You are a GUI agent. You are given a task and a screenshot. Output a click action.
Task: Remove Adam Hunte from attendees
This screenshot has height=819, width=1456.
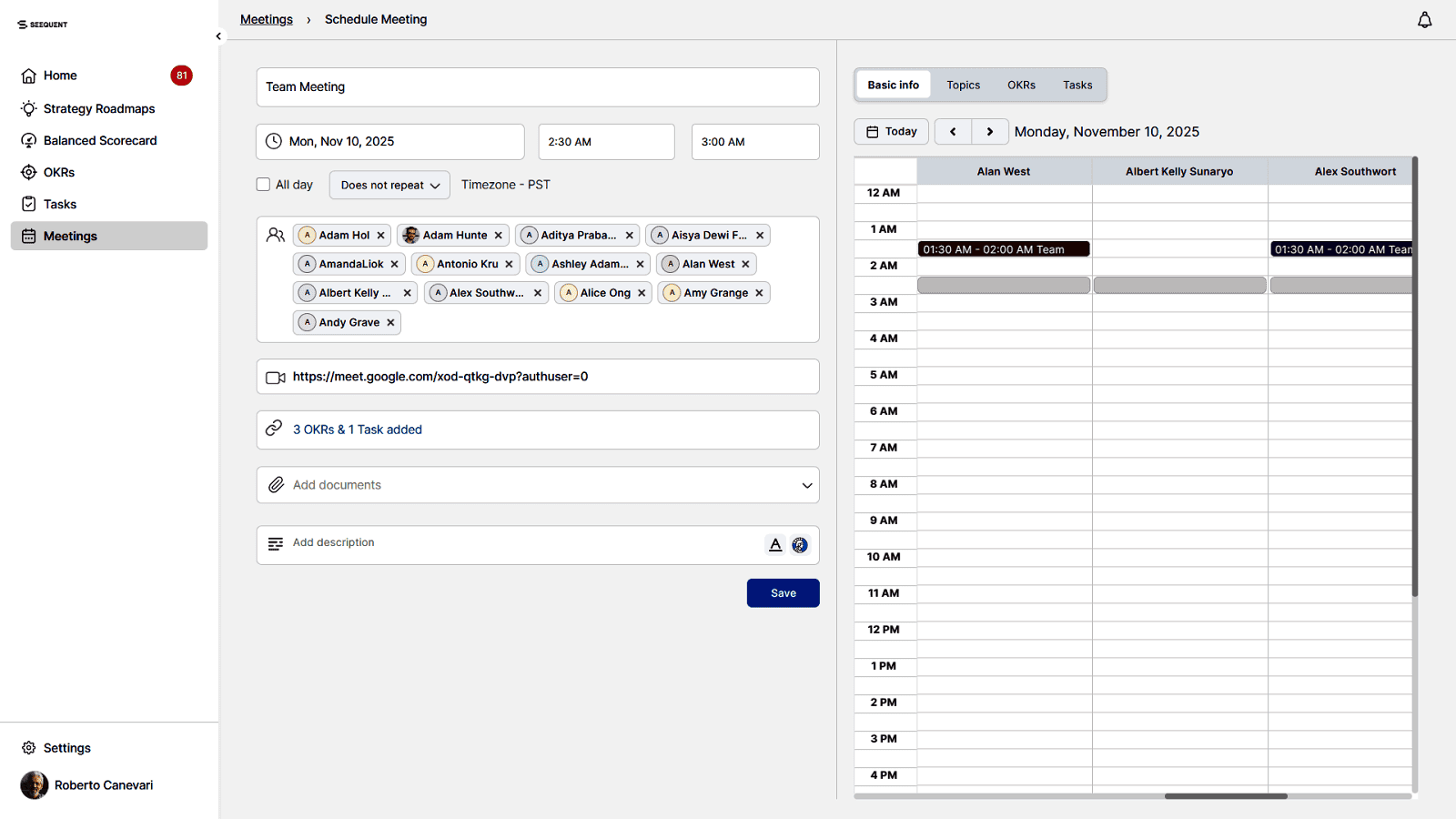point(499,236)
